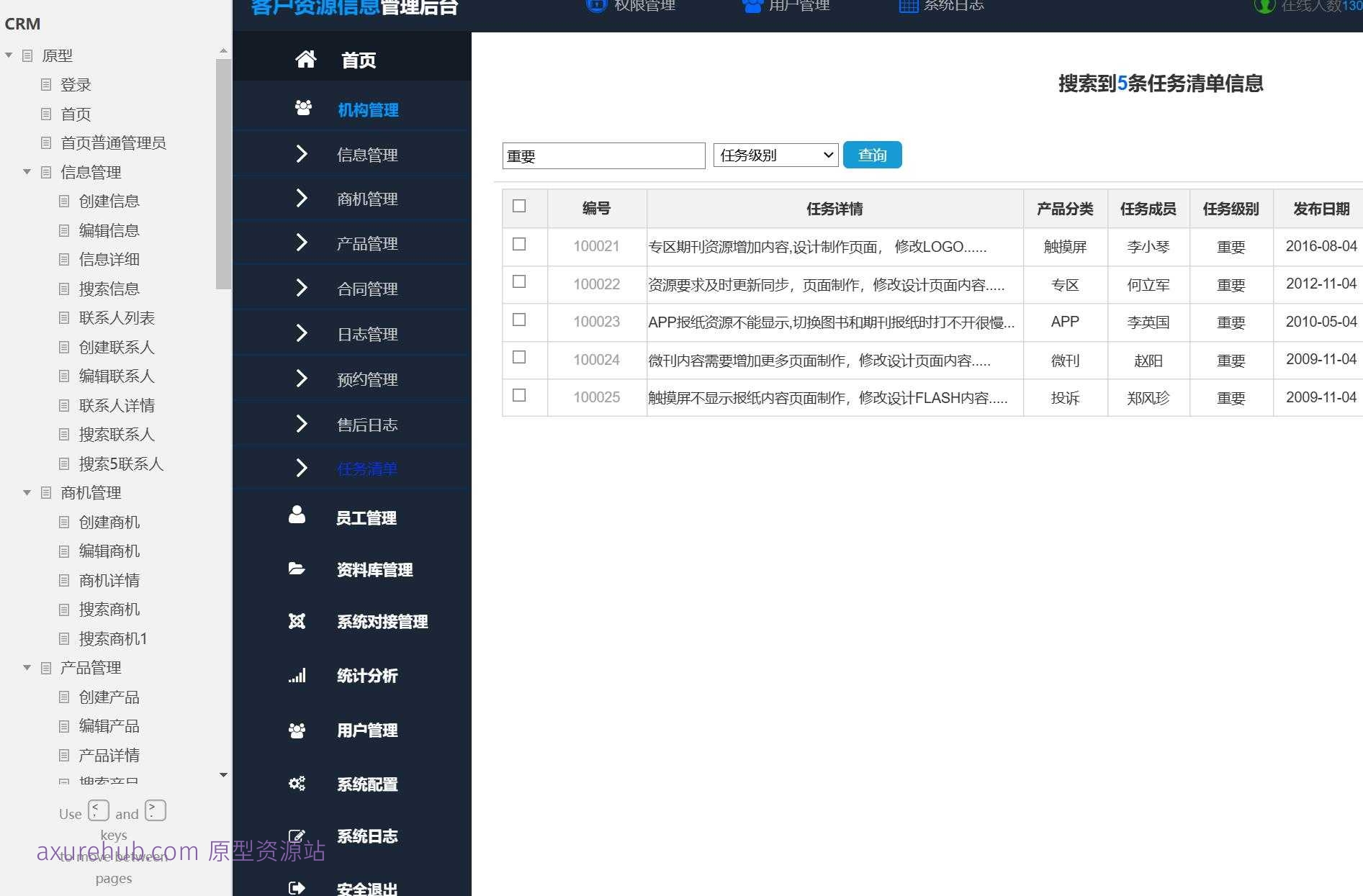This screenshot has width=1363, height=896.
Task: Open 机构管理 via the people icon
Action: point(303,107)
